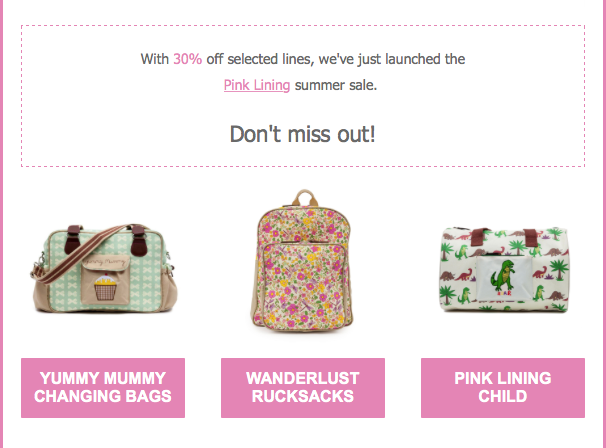Viewport: 606px width, 448px height.
Task: Click the "Don't miss out!" heading
Action: coord(303,134)
